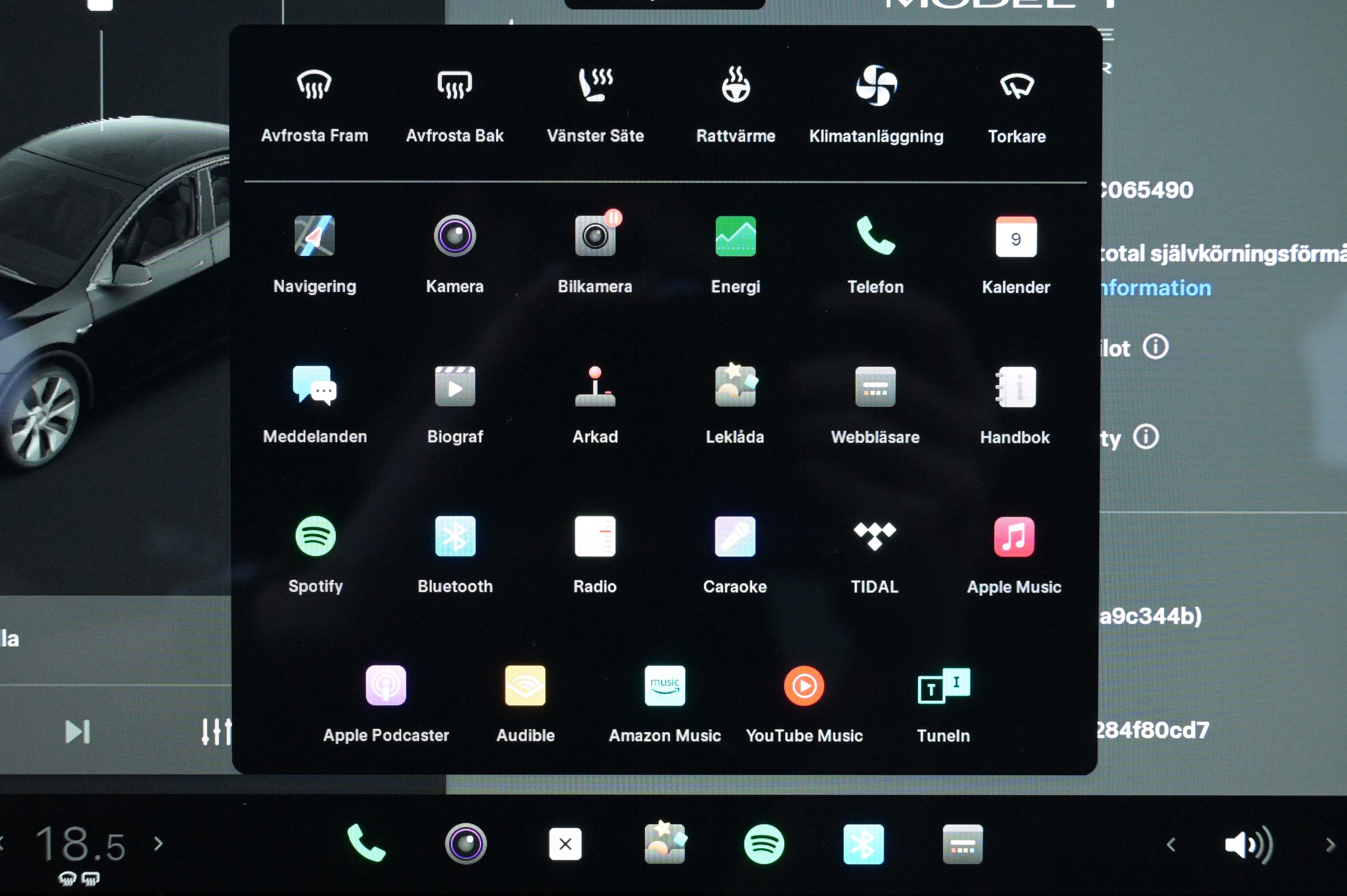
Task: Open the Apple Podcaster app
Action: (x=386, y=704)
